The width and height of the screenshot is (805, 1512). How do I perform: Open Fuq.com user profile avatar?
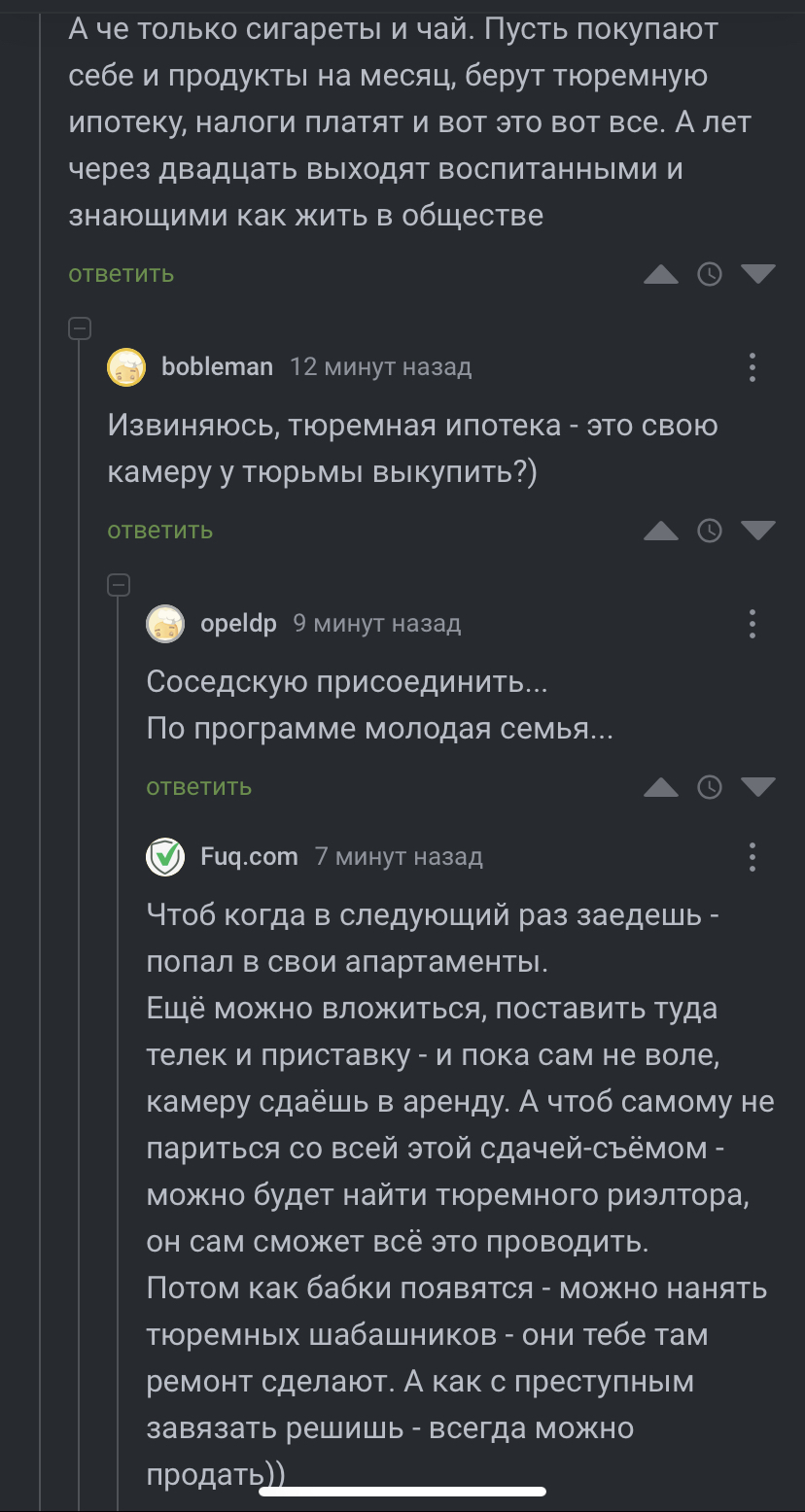pyautogui.click(x=165, y=857)
